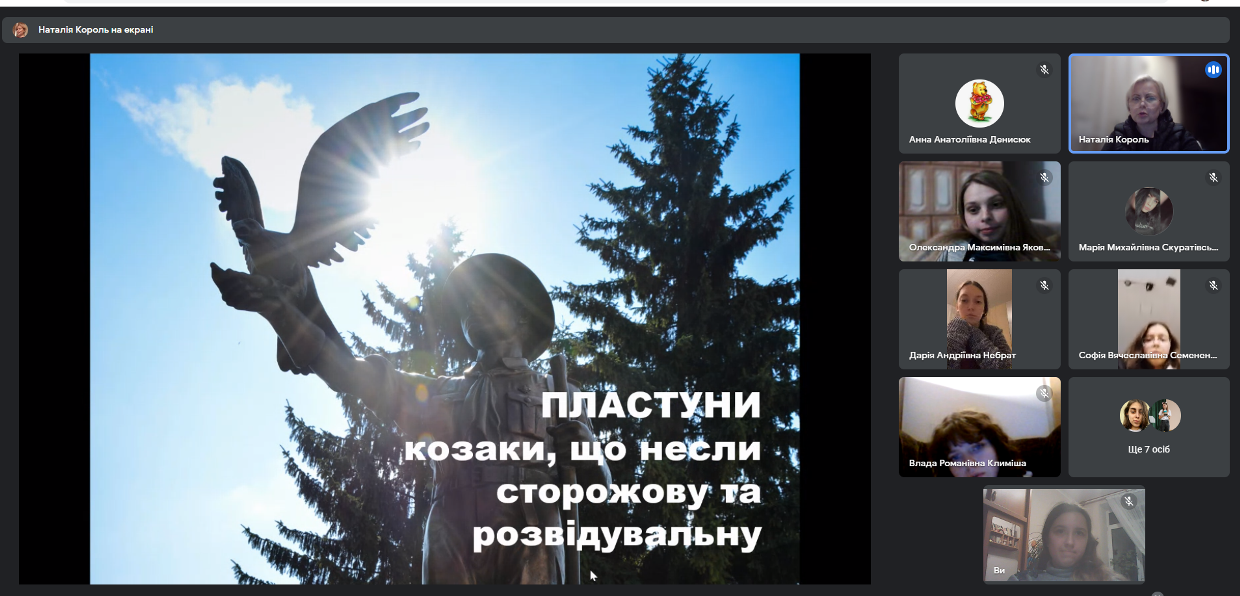Select Влада Романівна Климіша's video feed
Image resolution: width=1240 pixels, height=596 pixels.
pyautogui.click(x=980, y=427)
